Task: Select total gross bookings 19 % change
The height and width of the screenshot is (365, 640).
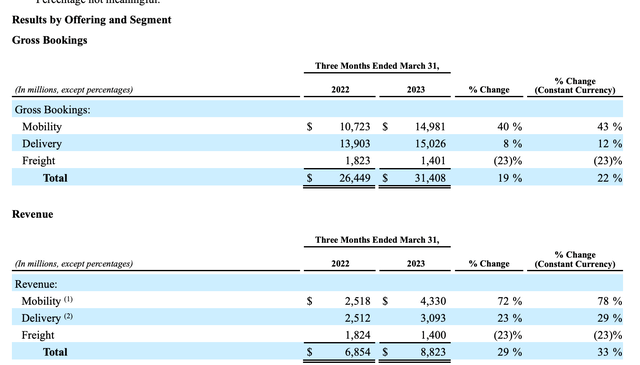Action: (509, 178)
